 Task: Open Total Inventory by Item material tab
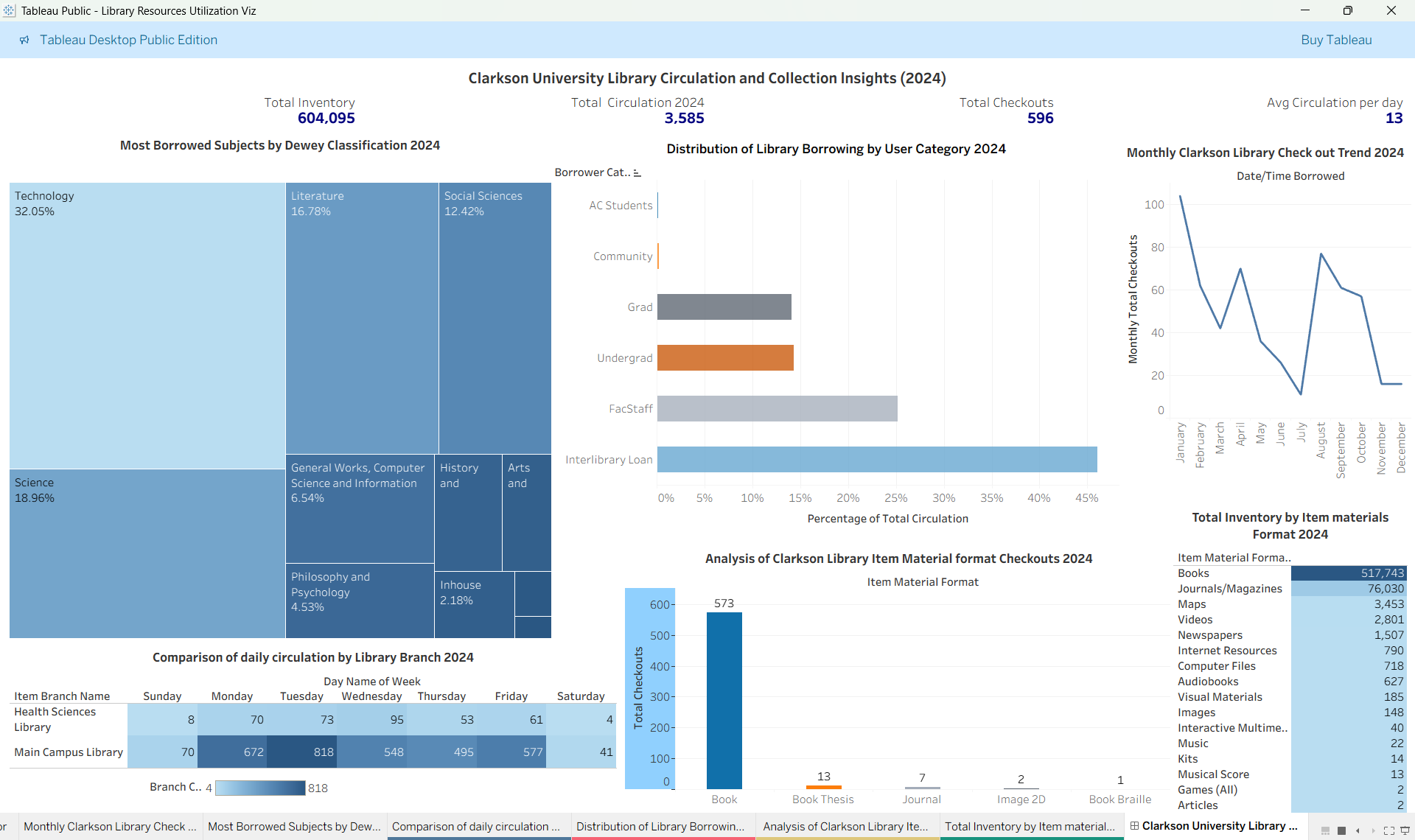1031,827
